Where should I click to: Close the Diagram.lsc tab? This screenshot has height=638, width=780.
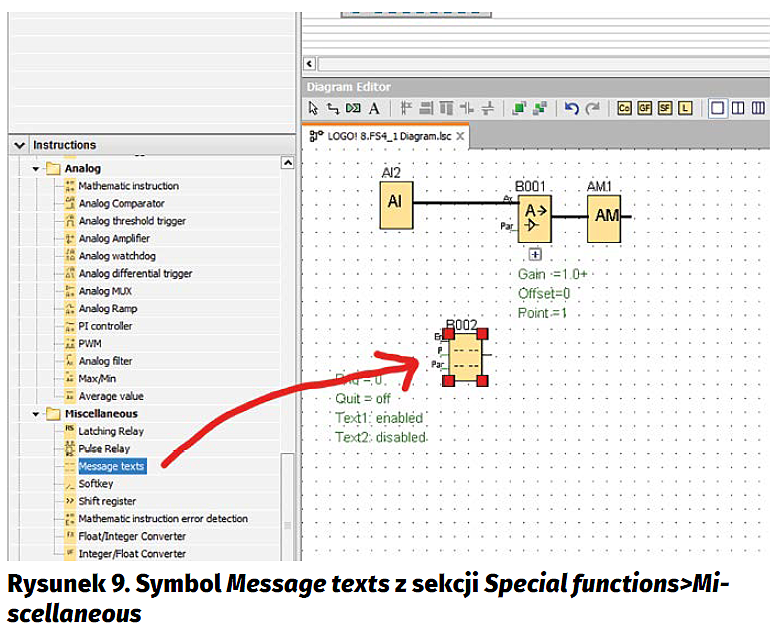click(460, 135)
